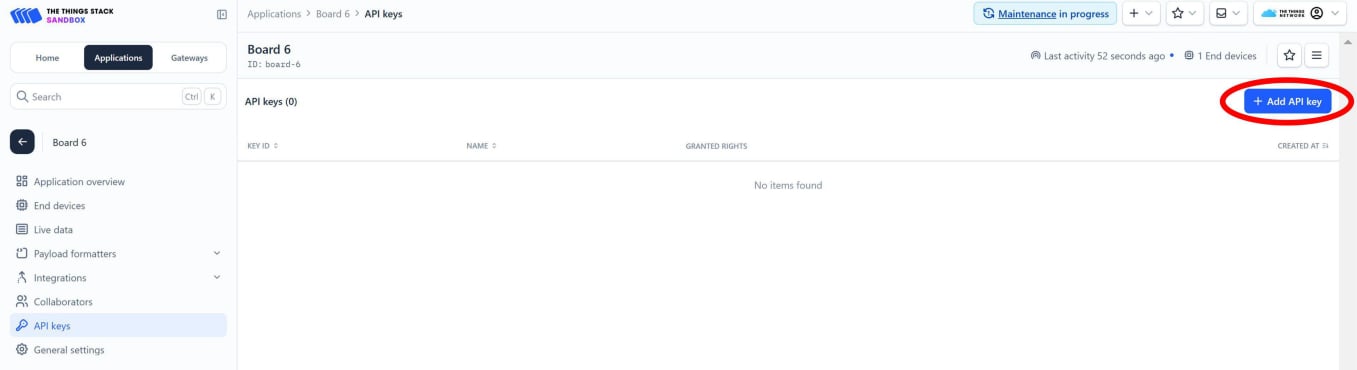Screen dimensions: 1357x370
Task: Open the Gateways tab
Action: click(189, 58)
